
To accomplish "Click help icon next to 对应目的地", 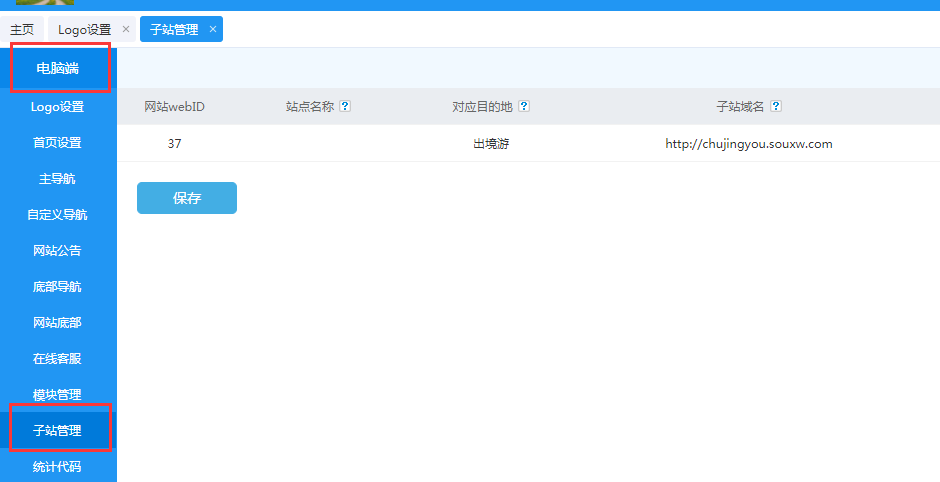I will [x=524, y=107].
